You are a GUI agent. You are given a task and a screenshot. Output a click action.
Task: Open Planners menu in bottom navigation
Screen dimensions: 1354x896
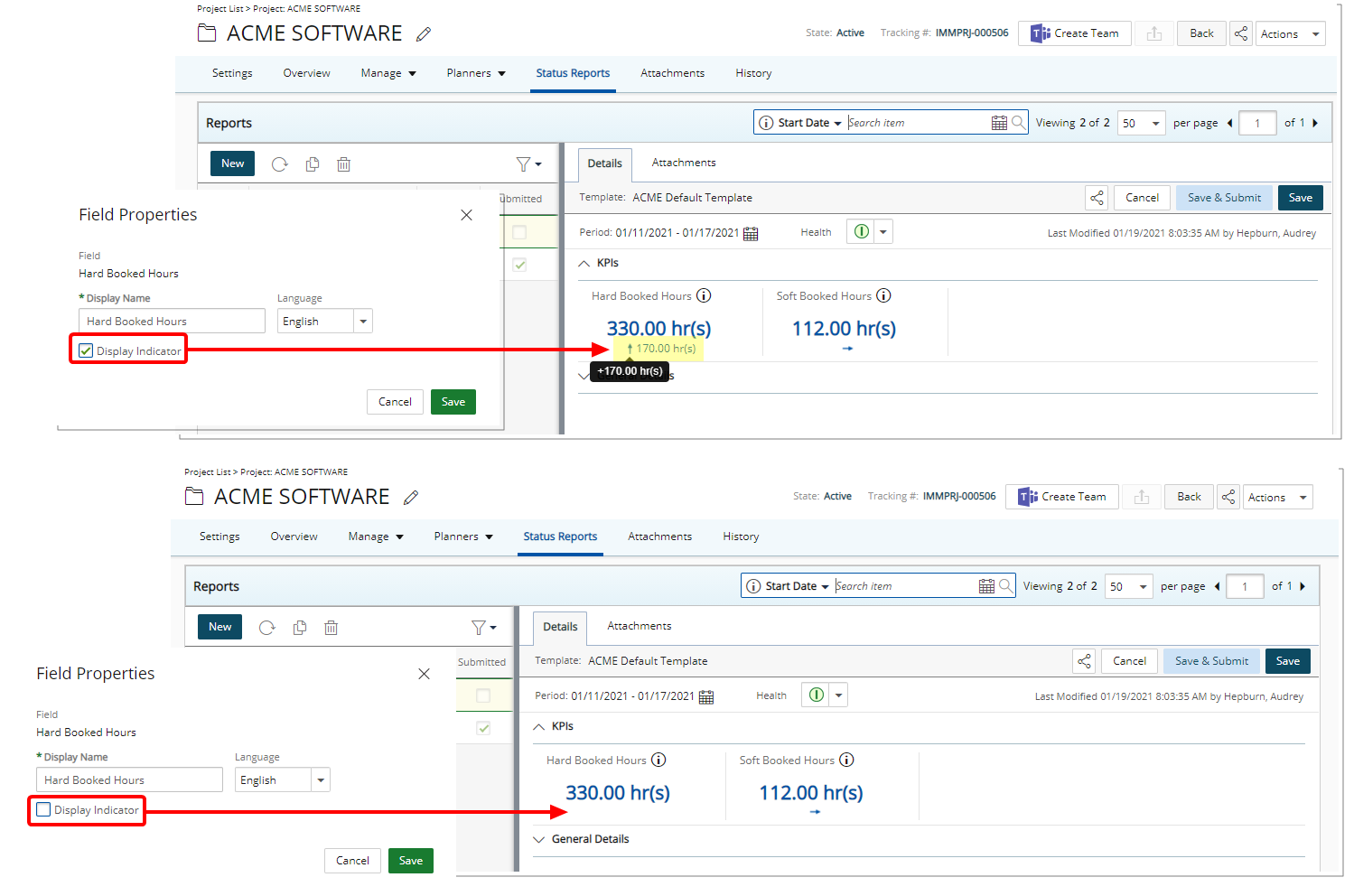463,537
